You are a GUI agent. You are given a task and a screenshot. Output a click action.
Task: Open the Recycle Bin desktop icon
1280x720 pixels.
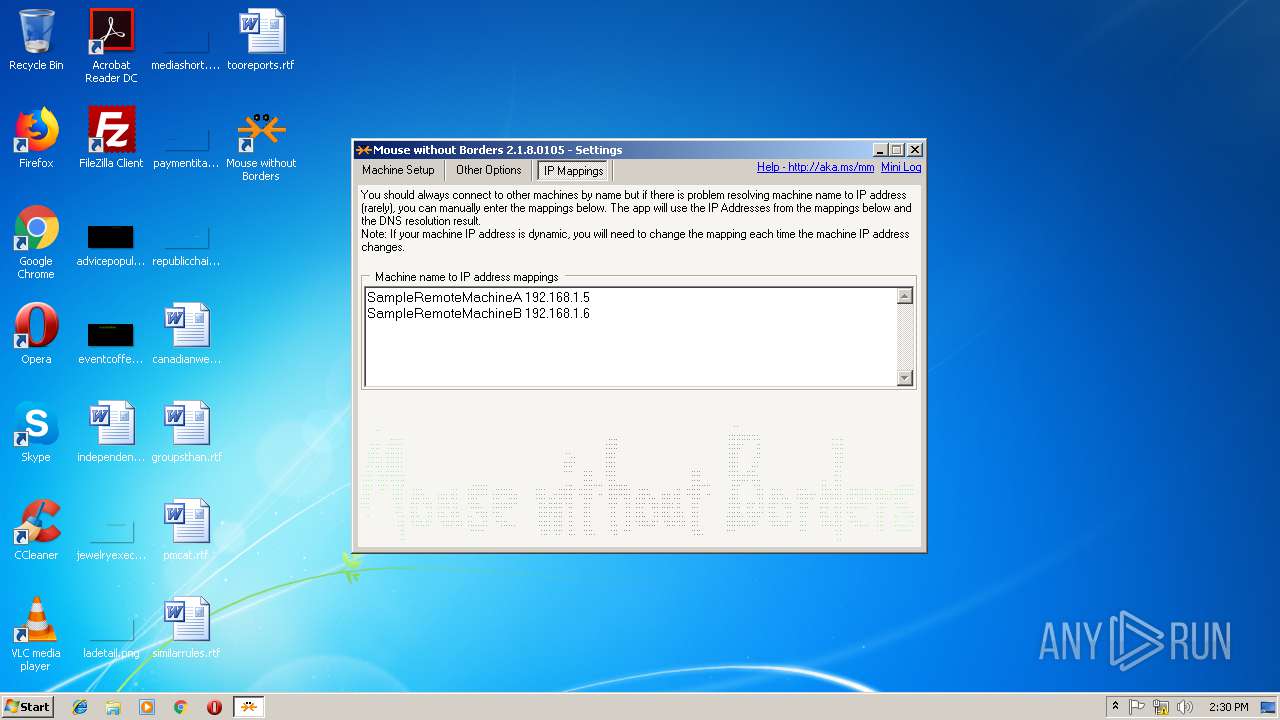[x=36, y=40]
